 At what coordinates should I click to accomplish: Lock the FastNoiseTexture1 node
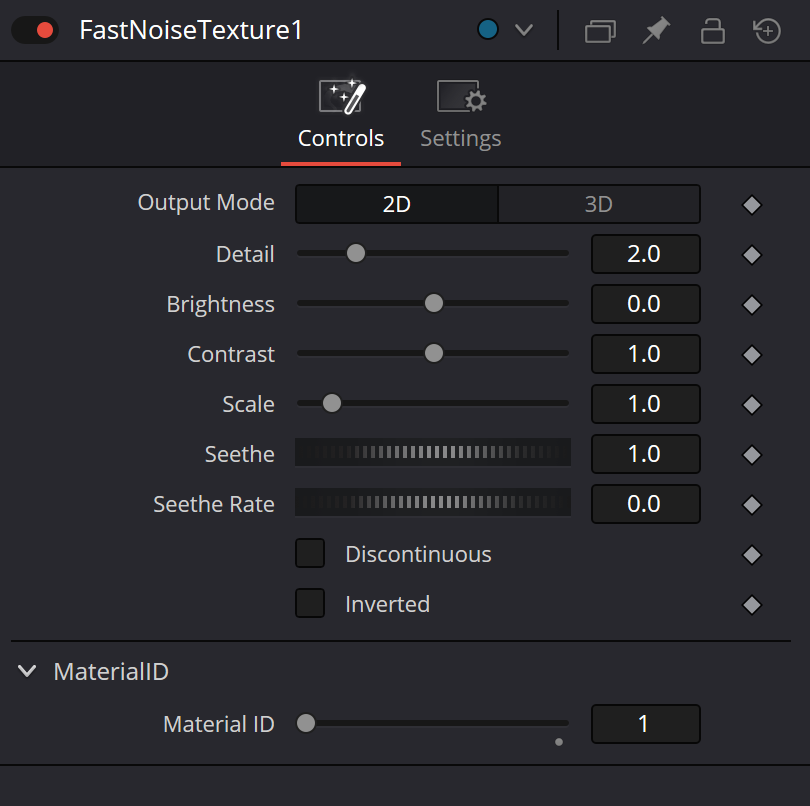[712, 30]
